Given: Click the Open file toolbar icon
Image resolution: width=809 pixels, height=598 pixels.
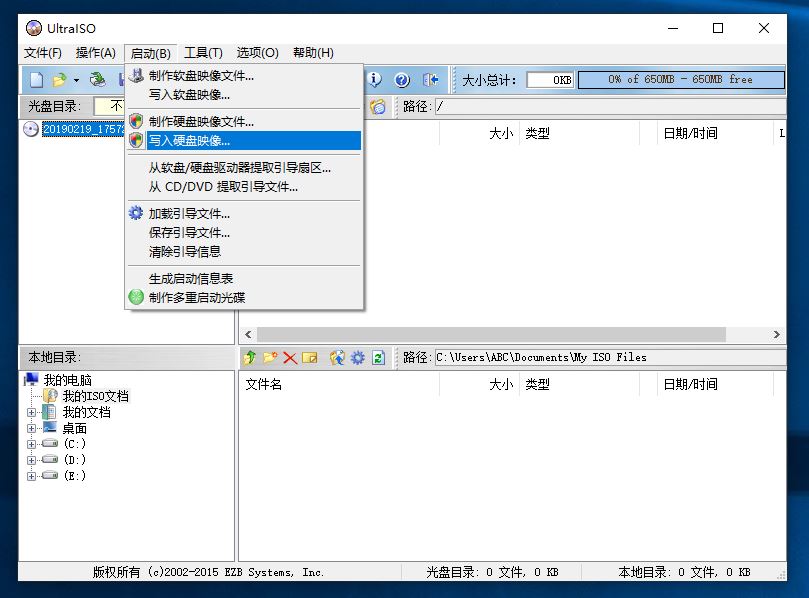Looking at the screenshot, I should point(60,80).
